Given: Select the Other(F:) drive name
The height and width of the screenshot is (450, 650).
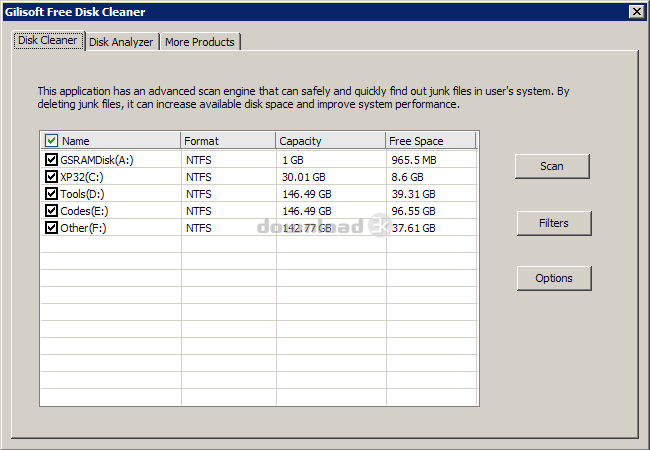Looking at the screenshot, I should pos(83,228).
